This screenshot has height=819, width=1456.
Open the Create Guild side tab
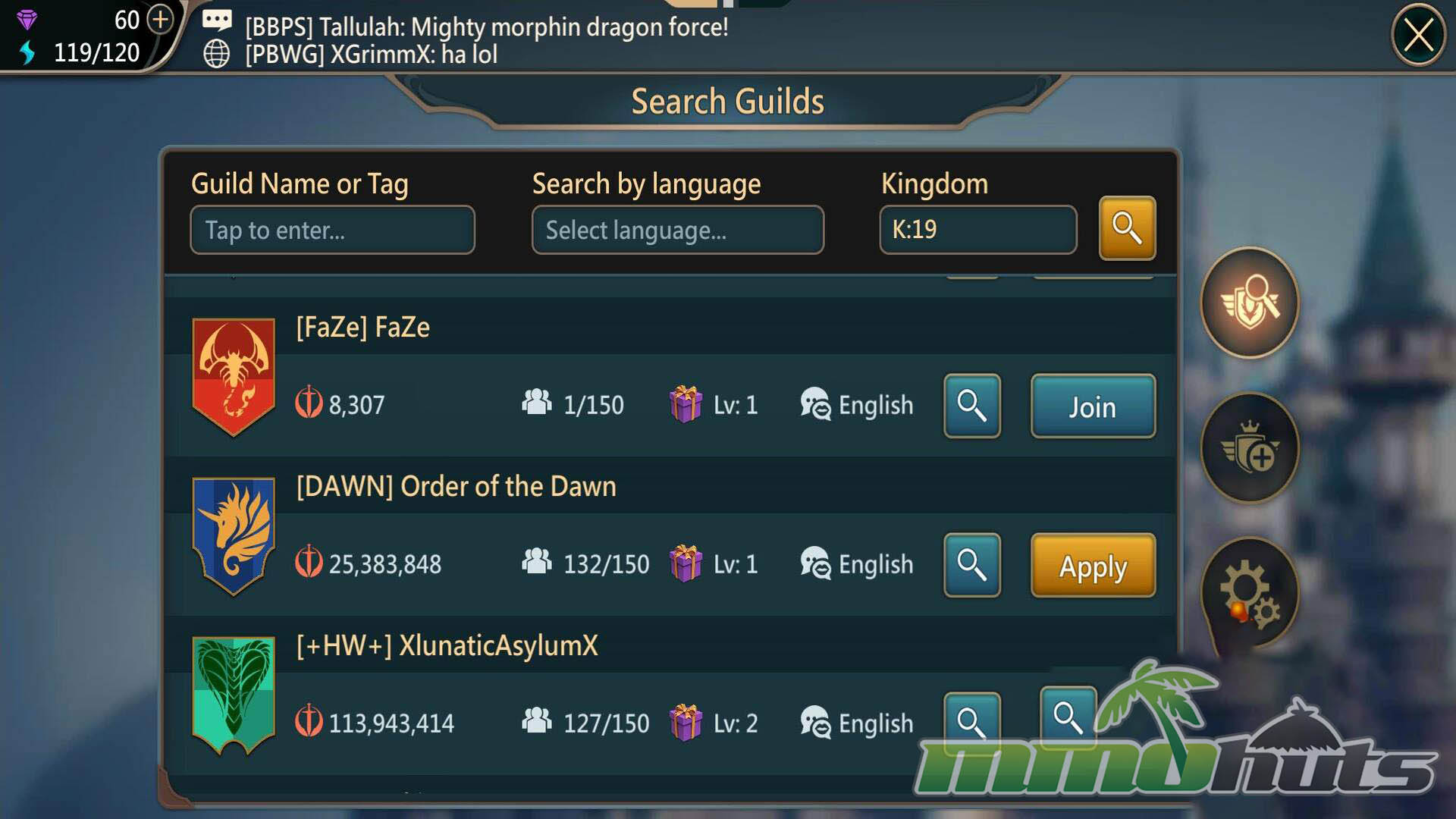coord(1250,448)
